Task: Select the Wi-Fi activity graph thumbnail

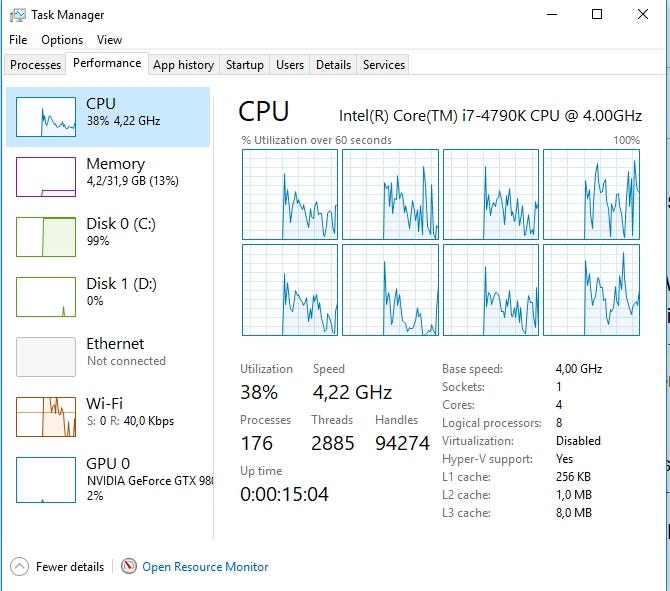Action: tap(46, 417)
